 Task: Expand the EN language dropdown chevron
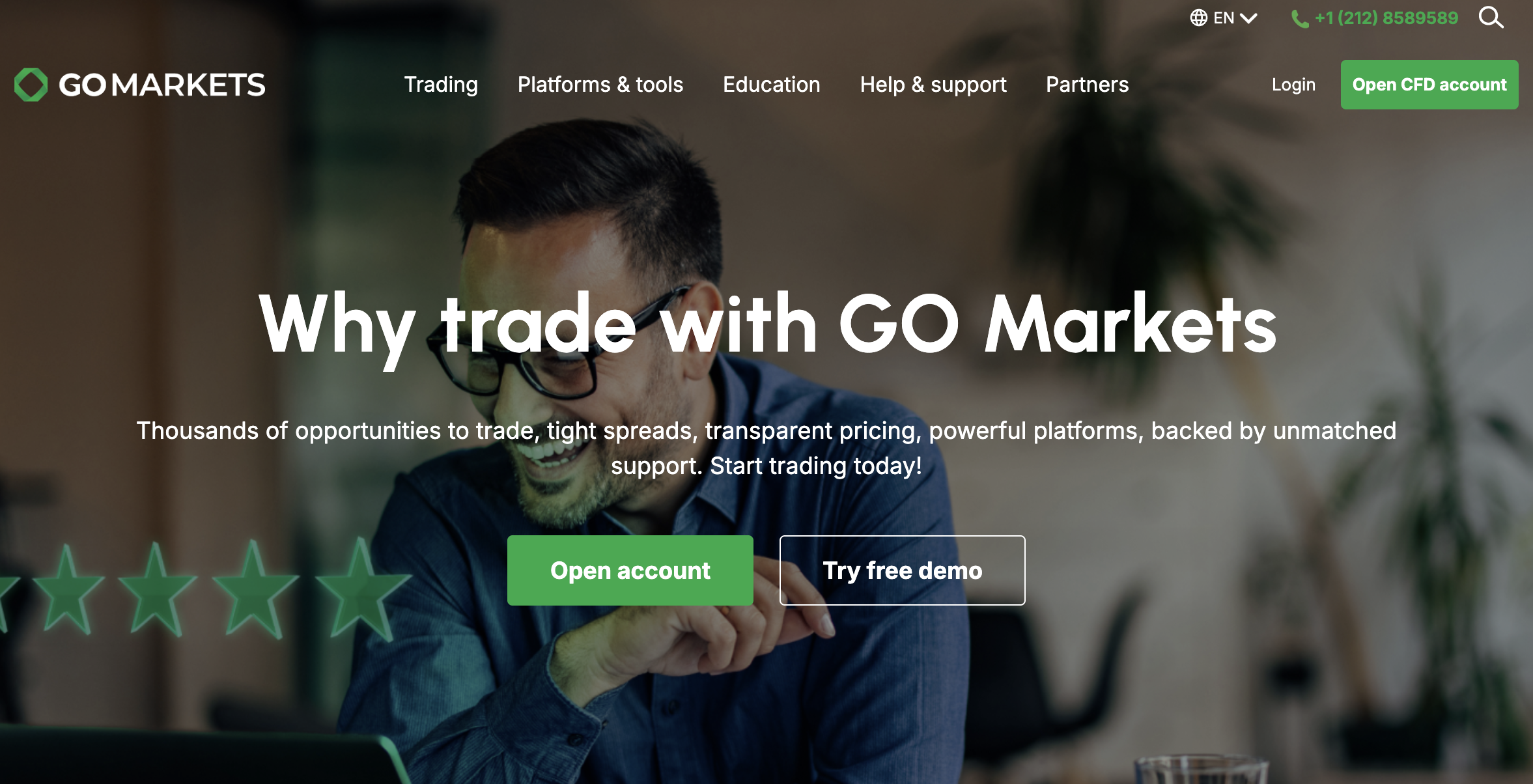[1248, 18]
